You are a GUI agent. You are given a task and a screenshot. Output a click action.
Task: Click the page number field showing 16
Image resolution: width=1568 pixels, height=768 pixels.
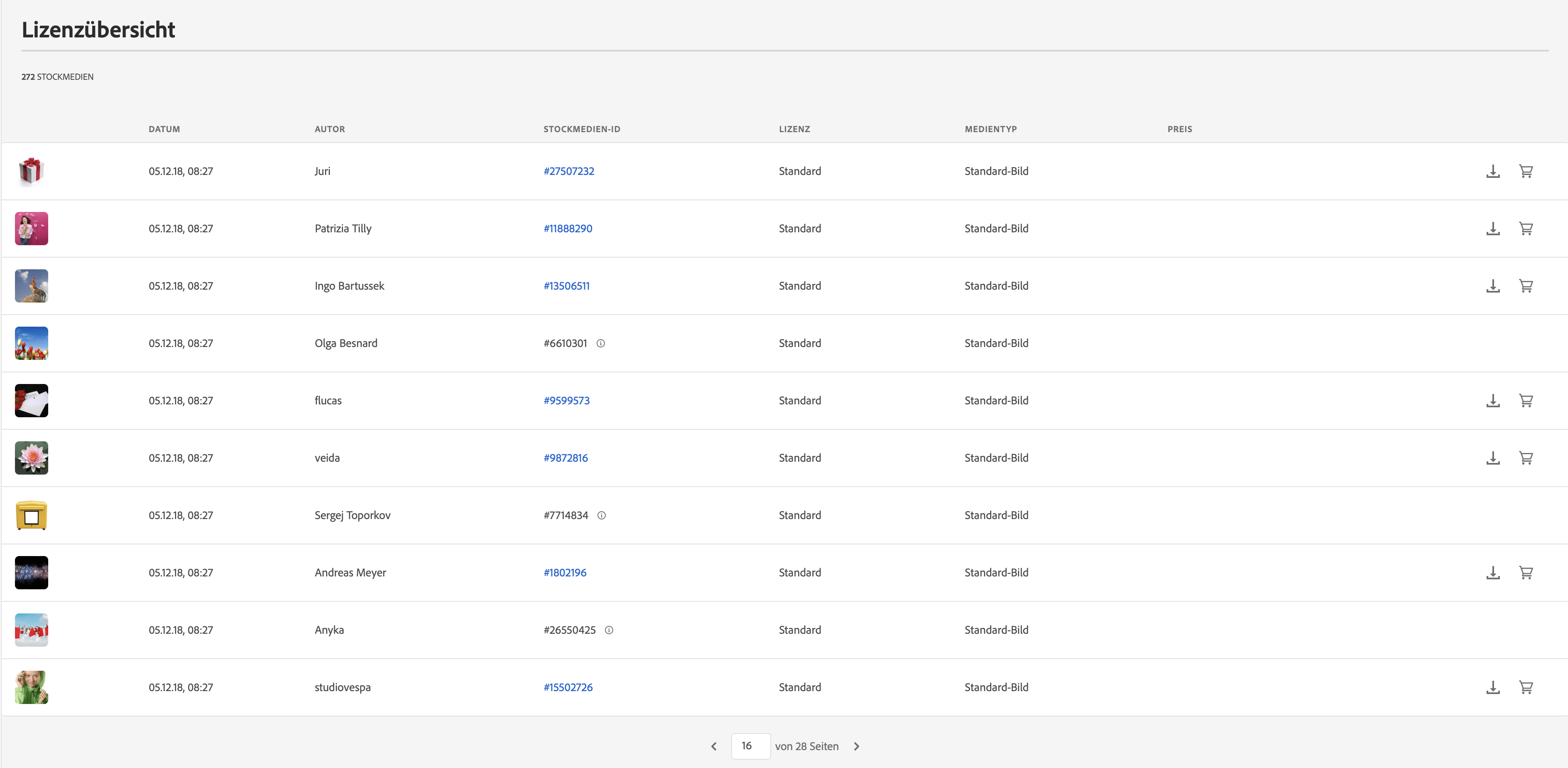(x=750, y=746)
